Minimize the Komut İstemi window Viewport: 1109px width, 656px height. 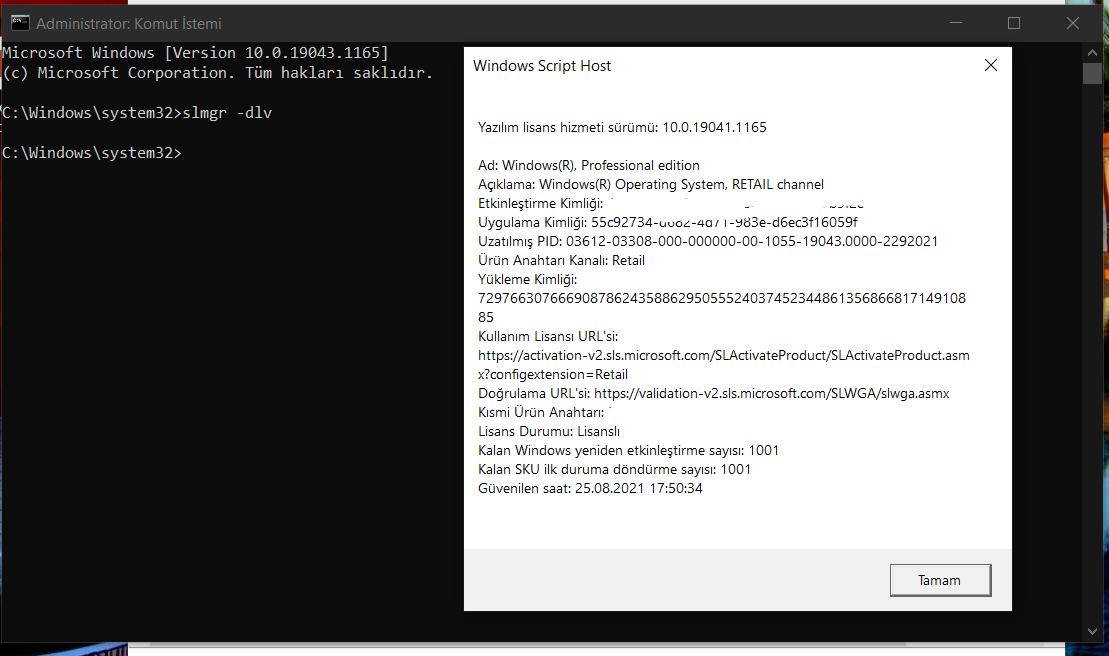point(956,23)
